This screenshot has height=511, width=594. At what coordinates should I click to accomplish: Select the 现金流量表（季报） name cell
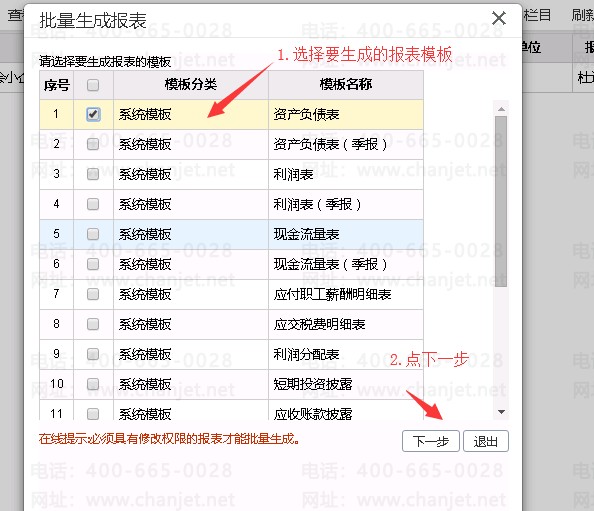pos(345,264)
